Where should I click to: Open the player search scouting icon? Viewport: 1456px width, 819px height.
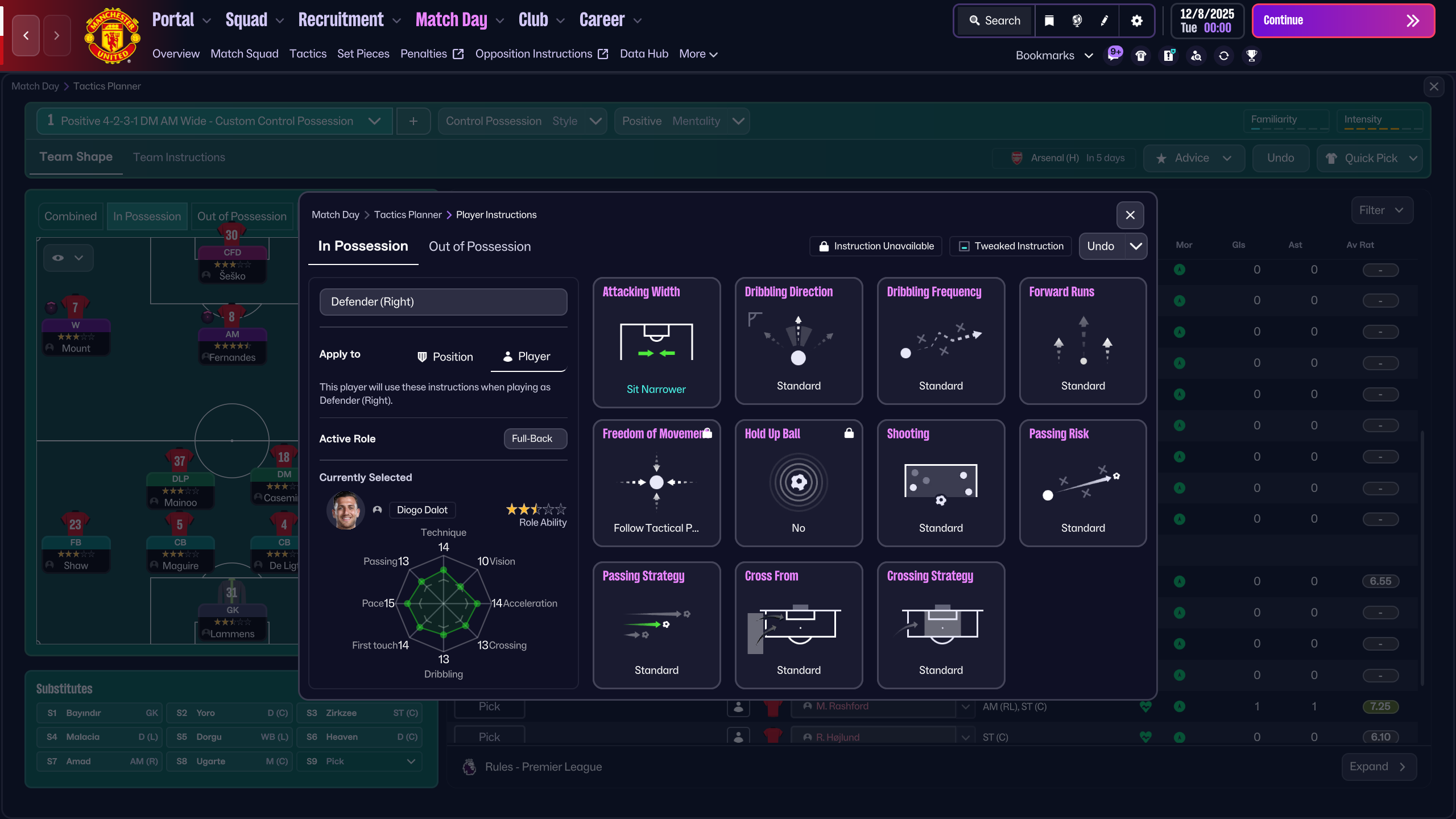coord(1197,56)
